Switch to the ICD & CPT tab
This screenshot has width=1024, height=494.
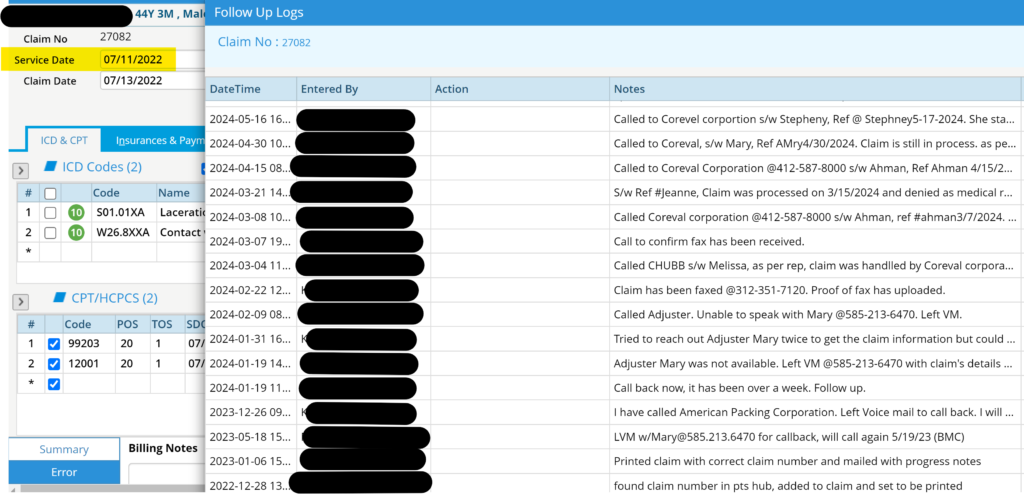64,141
